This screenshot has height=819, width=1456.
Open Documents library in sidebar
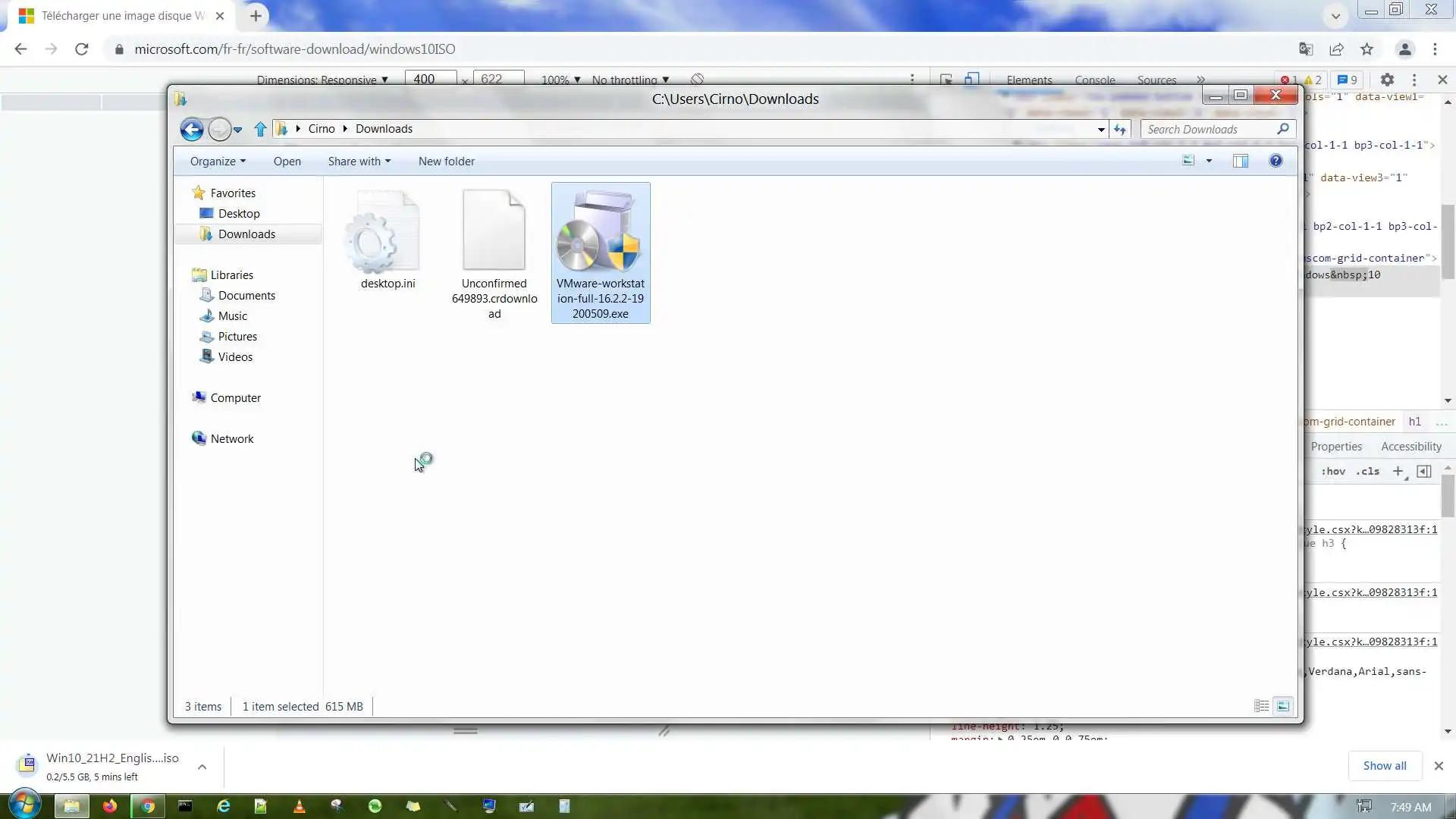click(246, 296)
